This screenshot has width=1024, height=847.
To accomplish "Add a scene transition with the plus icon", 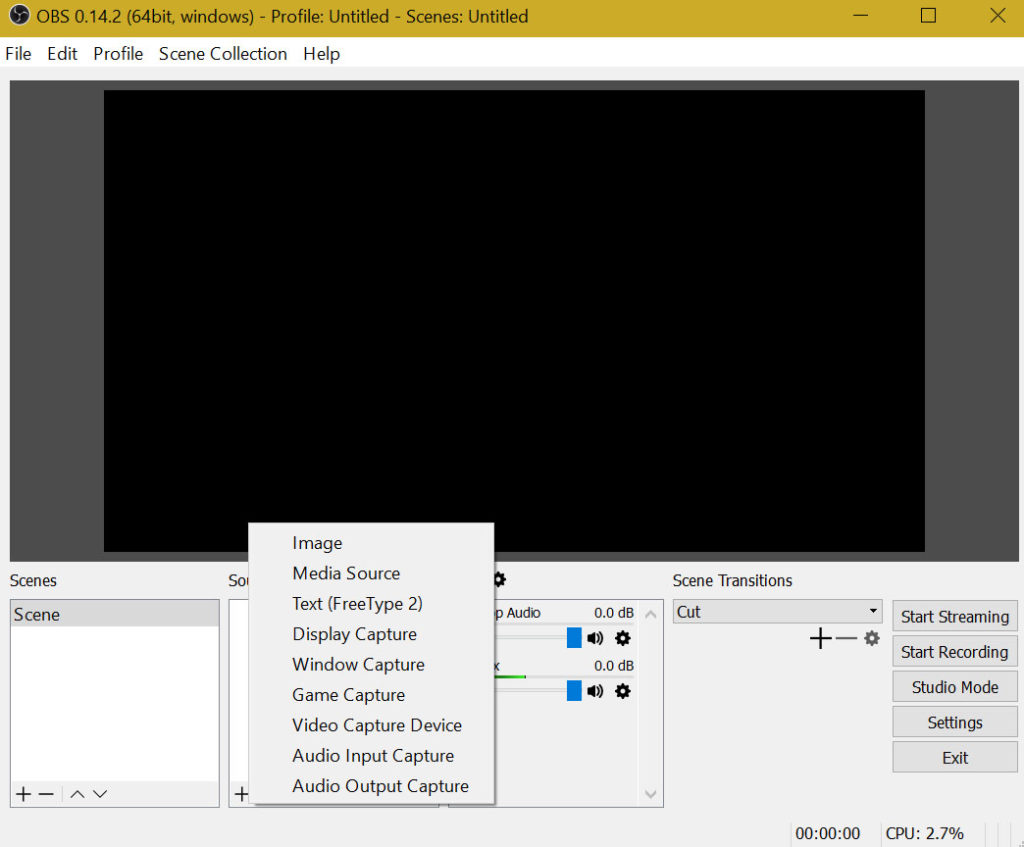I will tap(820, 638).
